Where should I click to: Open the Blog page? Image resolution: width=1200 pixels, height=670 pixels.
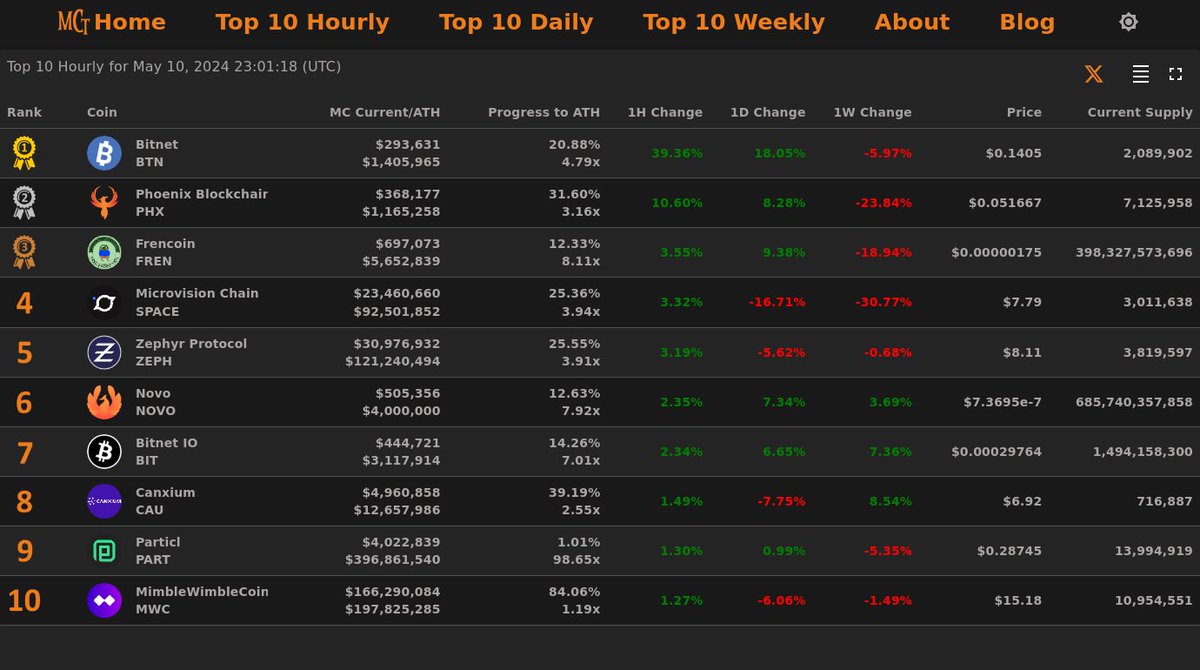(x=1027, y=22)
